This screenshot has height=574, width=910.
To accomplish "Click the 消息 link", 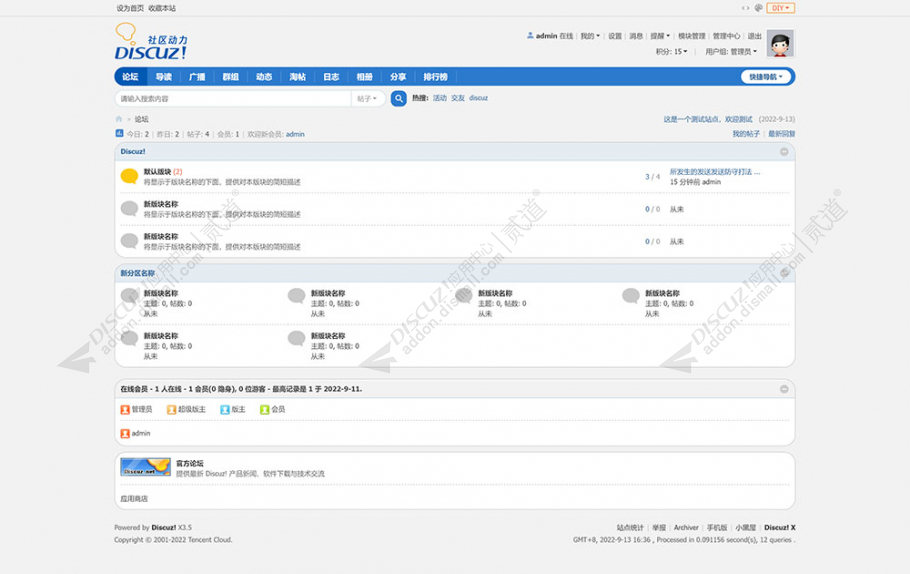I will click(636, 36).
